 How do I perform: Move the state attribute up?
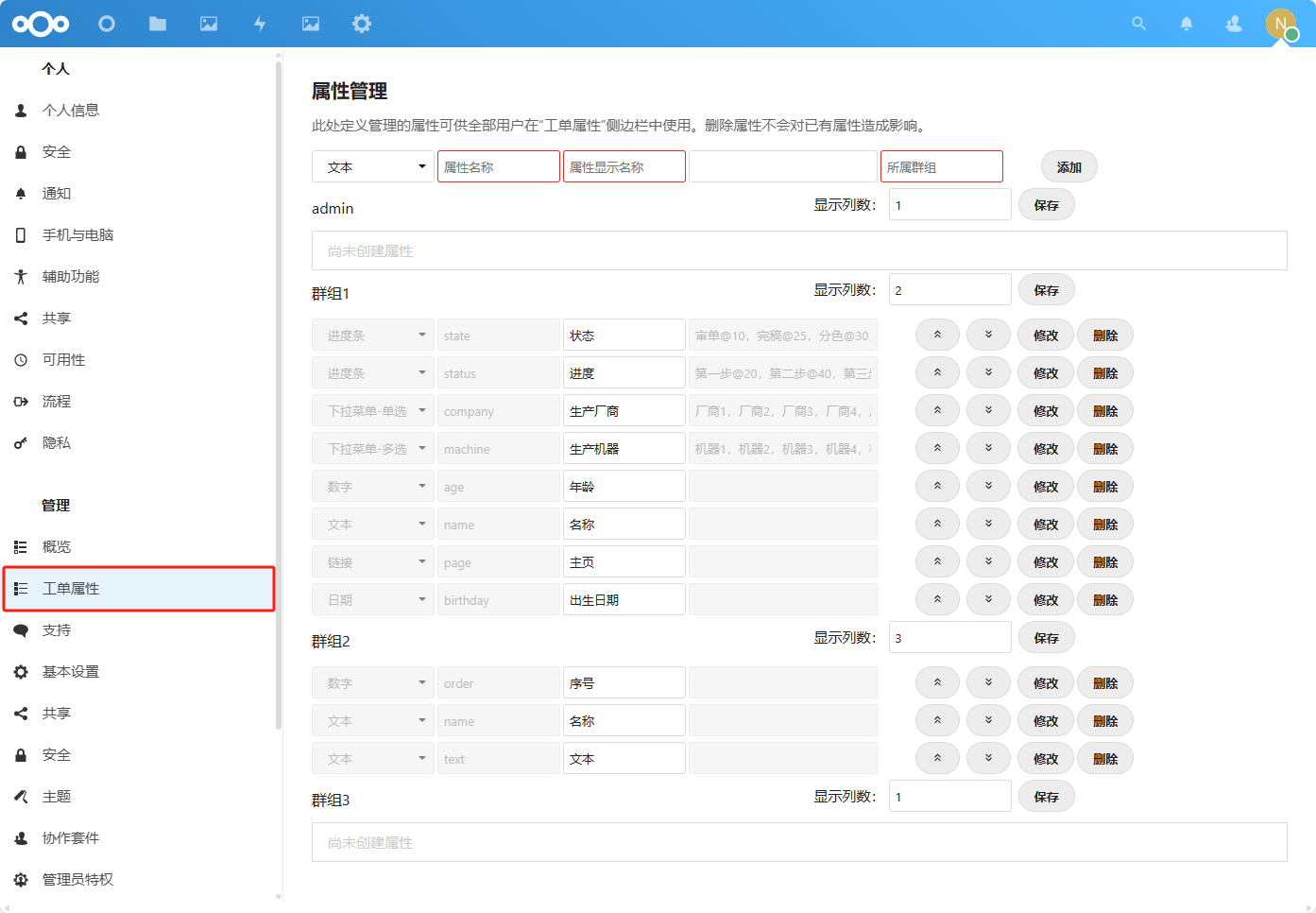point(937,335)
